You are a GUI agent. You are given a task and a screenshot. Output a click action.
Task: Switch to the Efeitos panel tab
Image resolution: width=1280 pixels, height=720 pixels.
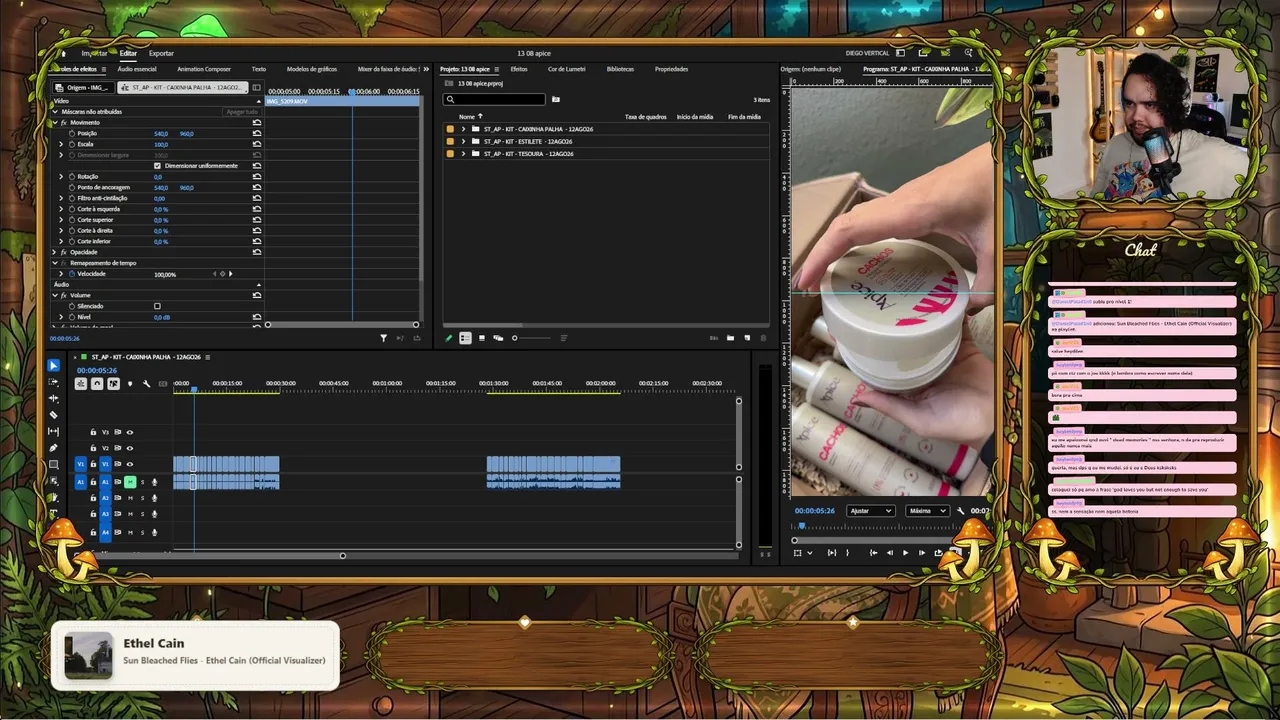point(519,69)
